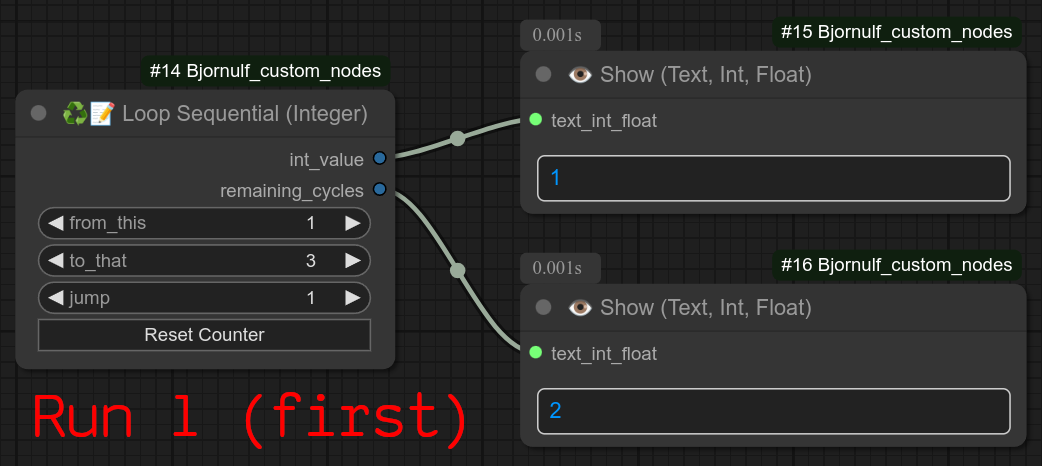Click the midpoint dot on int_value link
The width and height of the screenshot is (1042, 466).
click(458, 138)
